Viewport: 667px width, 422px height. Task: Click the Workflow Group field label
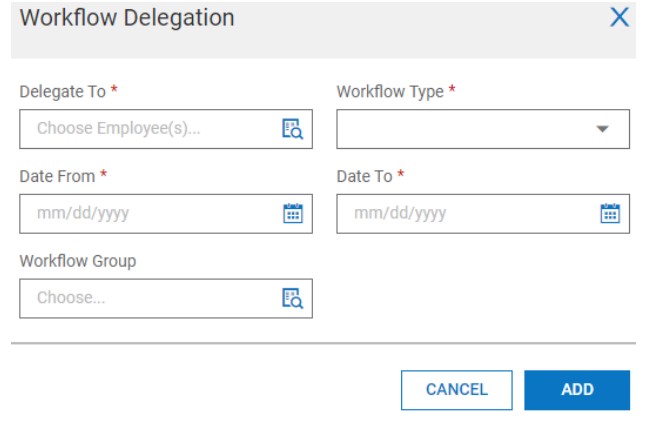(x=77, y=261)
